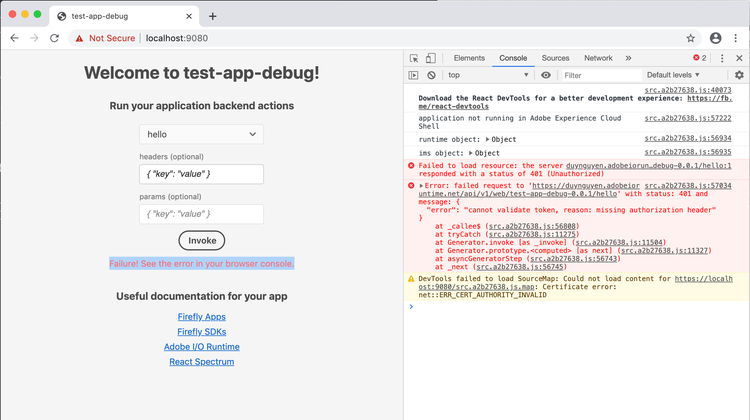Reload the page using the refresh icon

55,38
